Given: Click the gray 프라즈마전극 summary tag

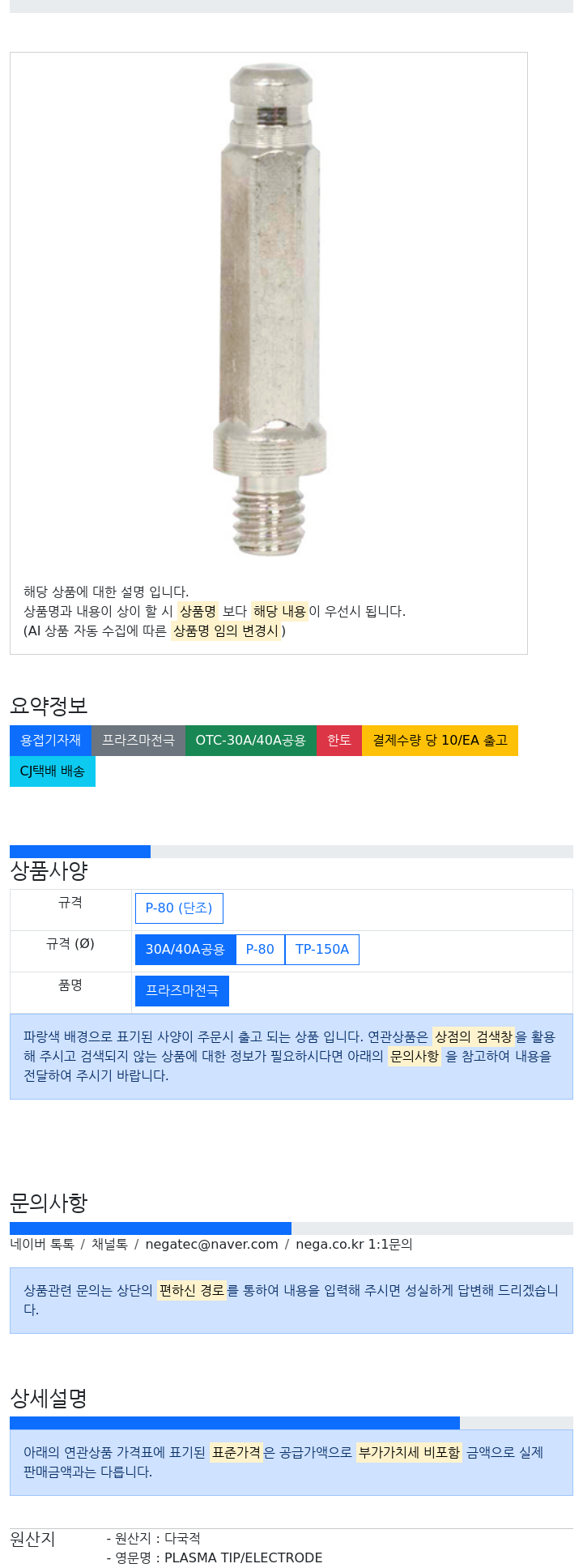Looking at the screenshot, I should pos(138,741).
